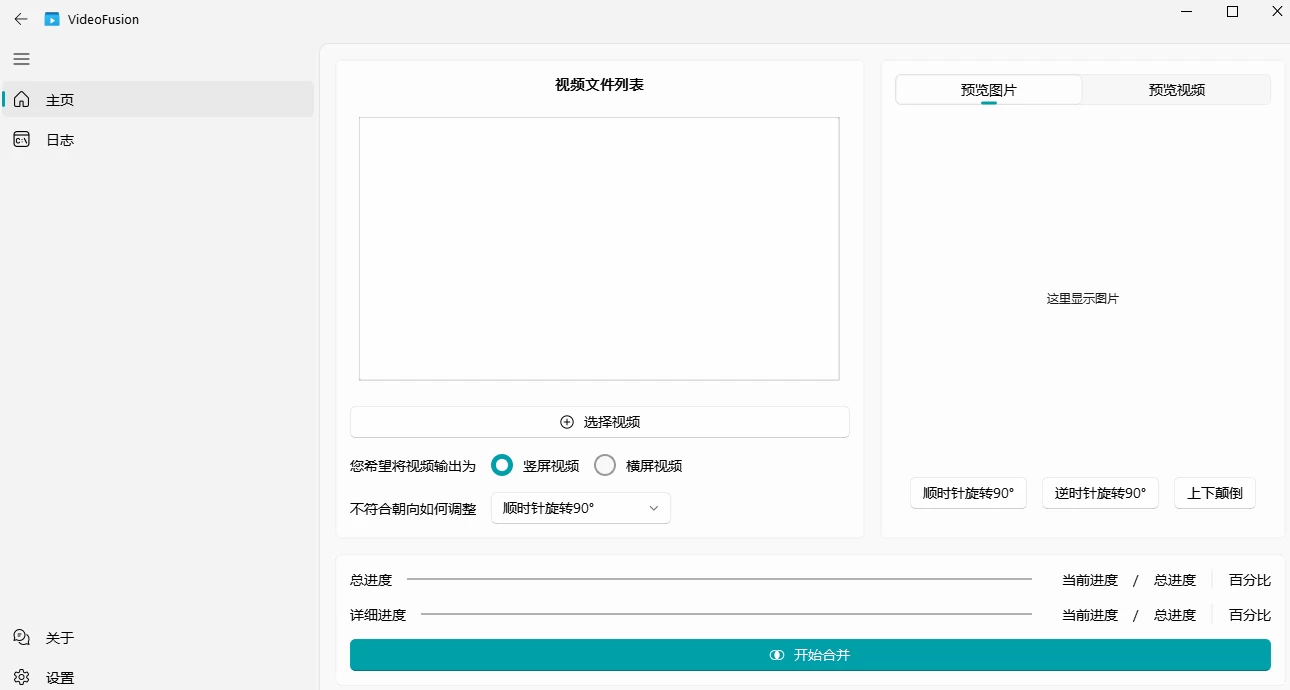Click the plus icon beside 选择视频
This screenshot has width=1290, height=690.
click(x=567, y=422)
